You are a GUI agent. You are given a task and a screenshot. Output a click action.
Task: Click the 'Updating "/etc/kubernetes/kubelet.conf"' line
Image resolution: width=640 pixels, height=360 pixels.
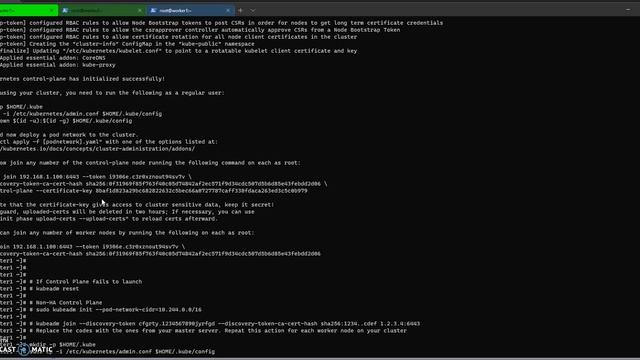pyautogui.click(x=179, y=51)
